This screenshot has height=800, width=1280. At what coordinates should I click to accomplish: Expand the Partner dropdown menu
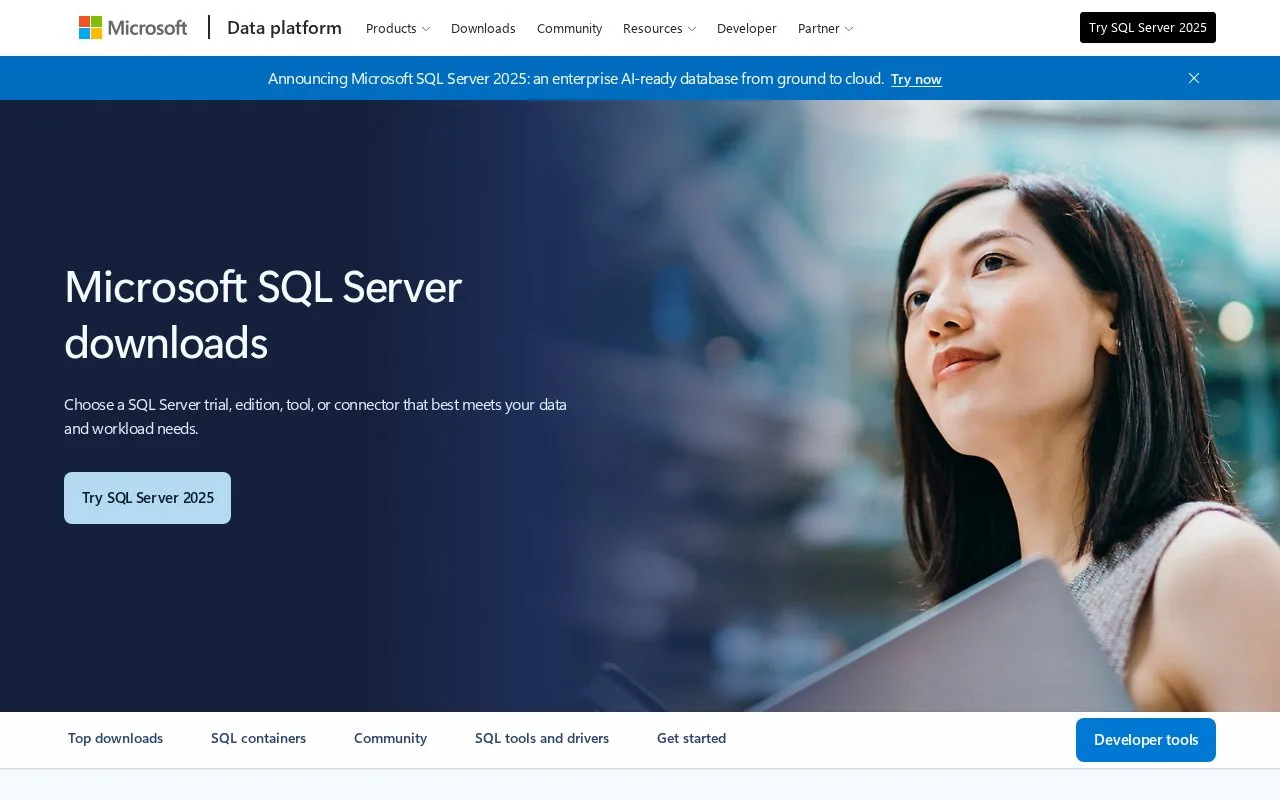pos(825,28)
